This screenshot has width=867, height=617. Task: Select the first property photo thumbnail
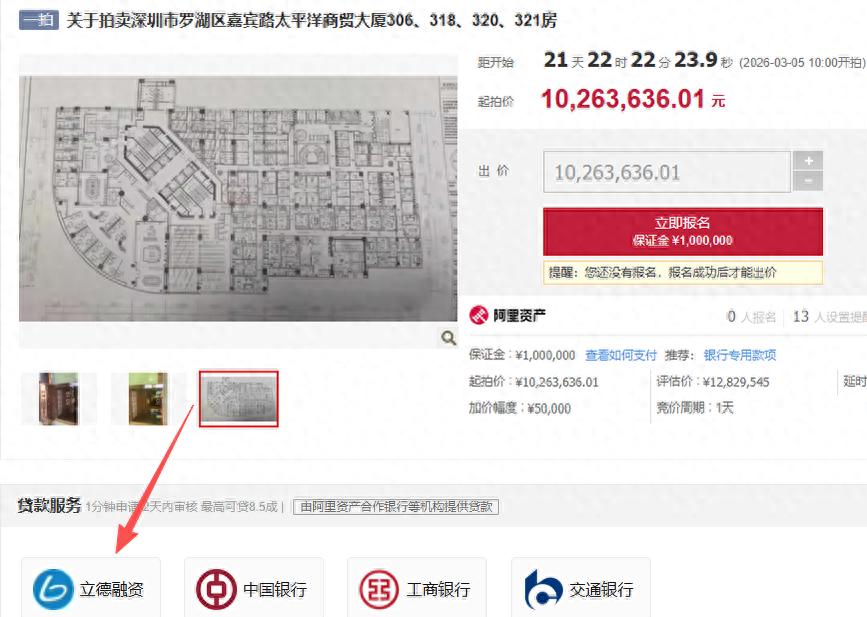59,399
